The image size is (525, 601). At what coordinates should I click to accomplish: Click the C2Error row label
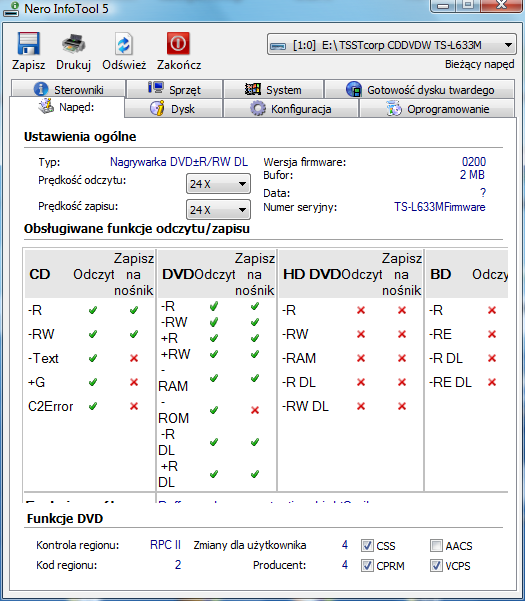click(51, 406)
